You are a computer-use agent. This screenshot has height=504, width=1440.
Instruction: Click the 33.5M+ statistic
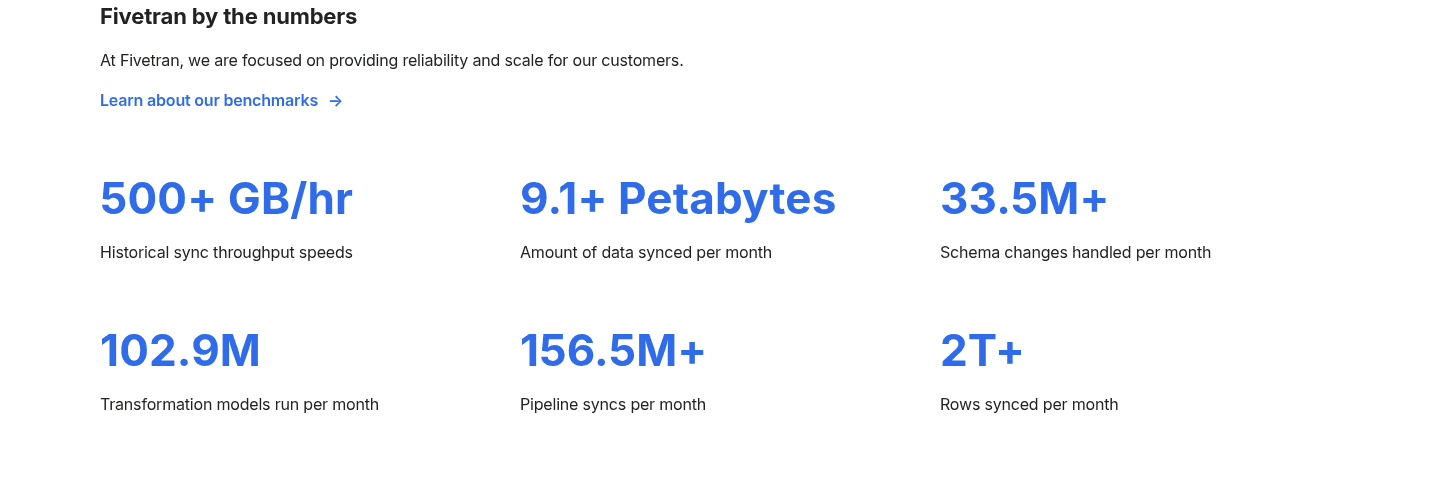click(1024, 198)
